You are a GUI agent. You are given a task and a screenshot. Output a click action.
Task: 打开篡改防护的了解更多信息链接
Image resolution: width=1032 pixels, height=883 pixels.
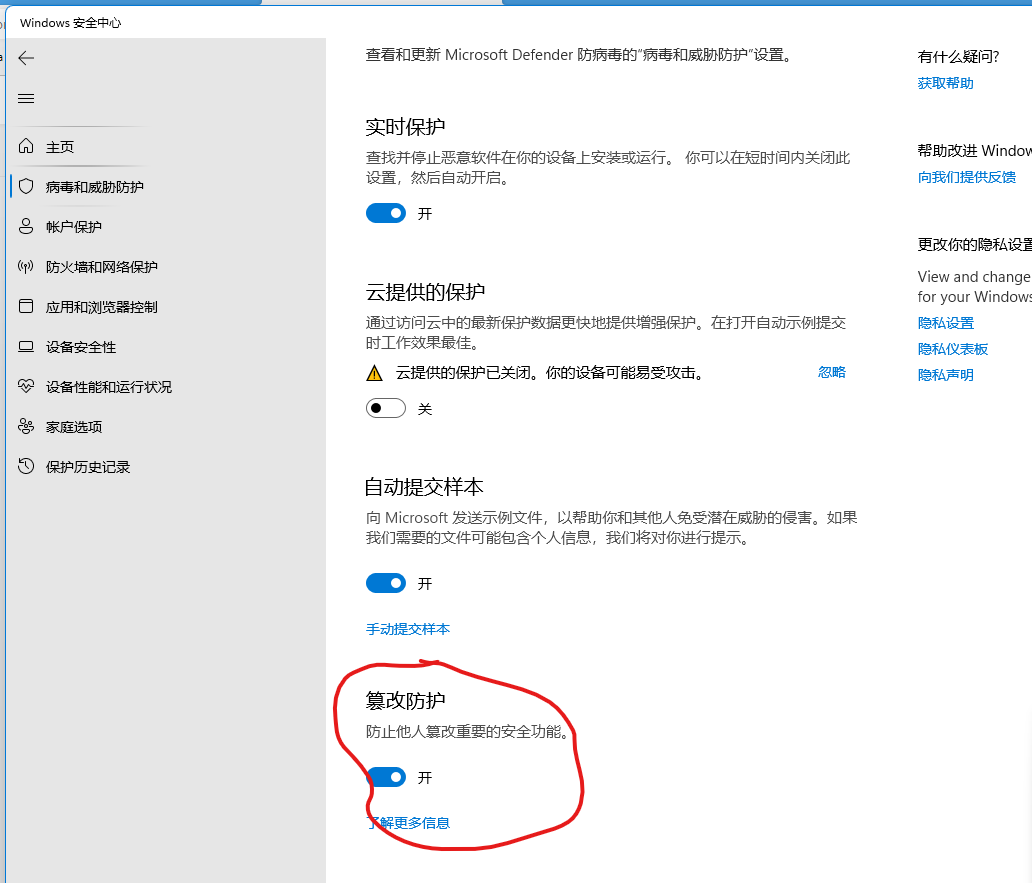pos(409,823)
